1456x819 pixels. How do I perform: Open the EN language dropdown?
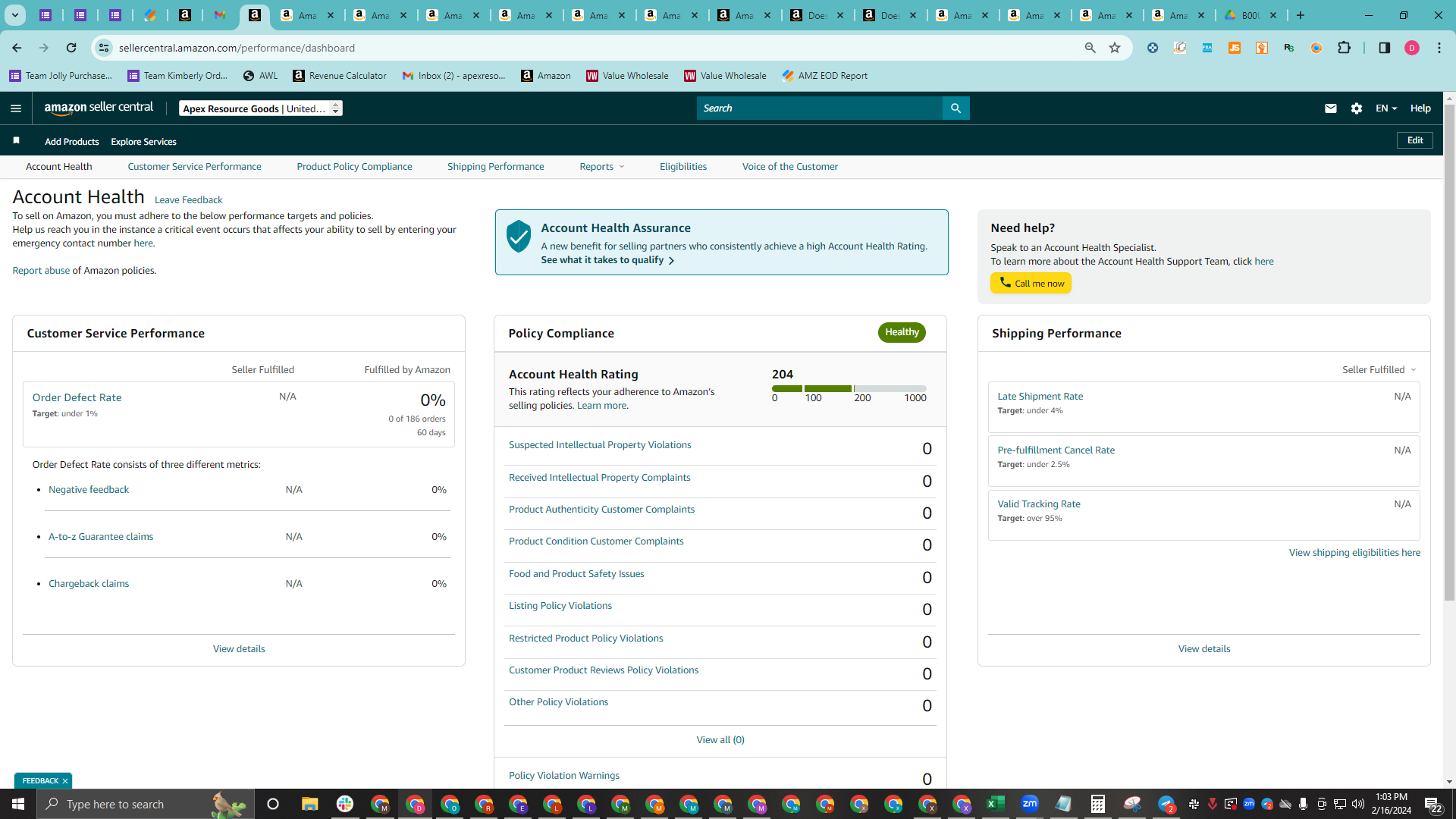coord(1386,108)
